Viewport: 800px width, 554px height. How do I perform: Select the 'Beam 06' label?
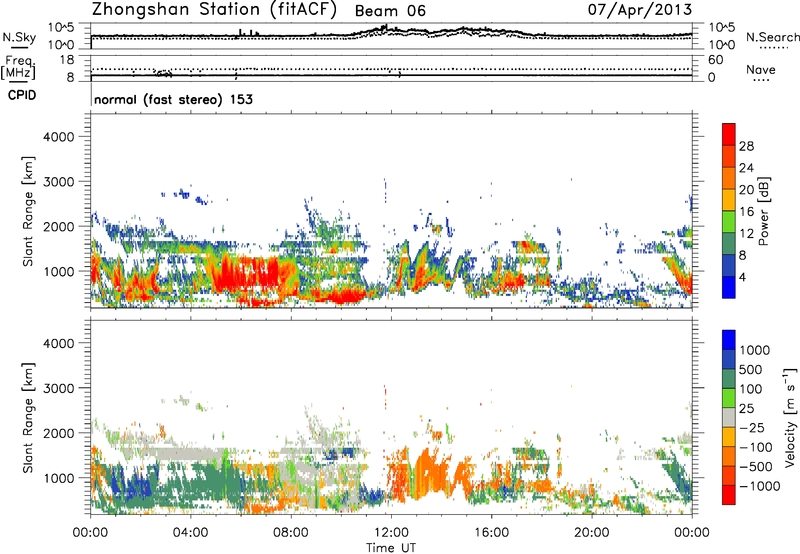point(390,11)
